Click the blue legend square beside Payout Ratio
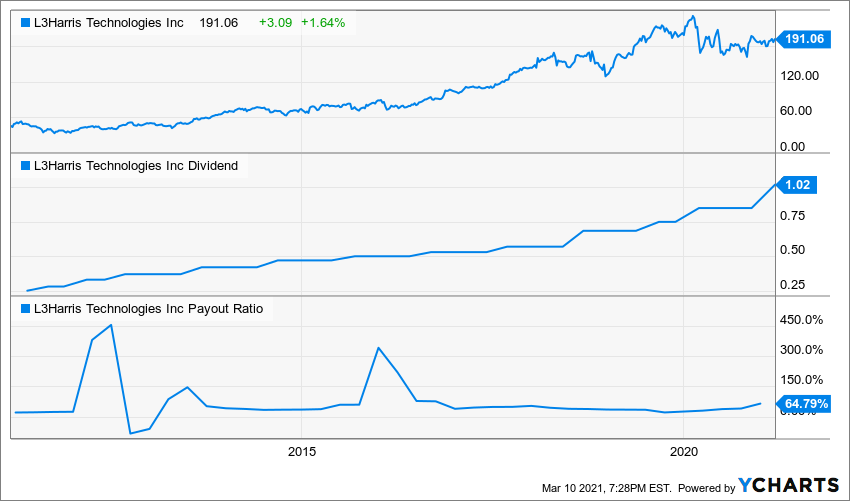850x501 pixels. (x=25, y=309)
